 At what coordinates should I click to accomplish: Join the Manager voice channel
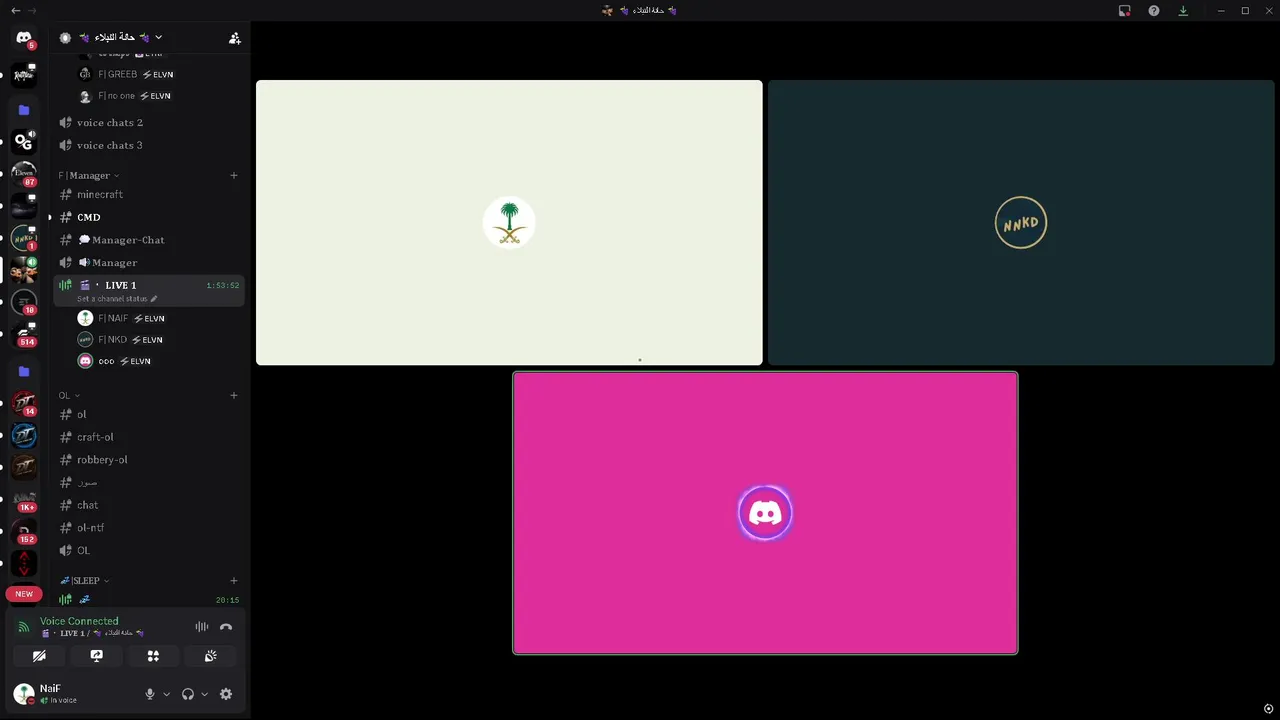pos(149,262)
